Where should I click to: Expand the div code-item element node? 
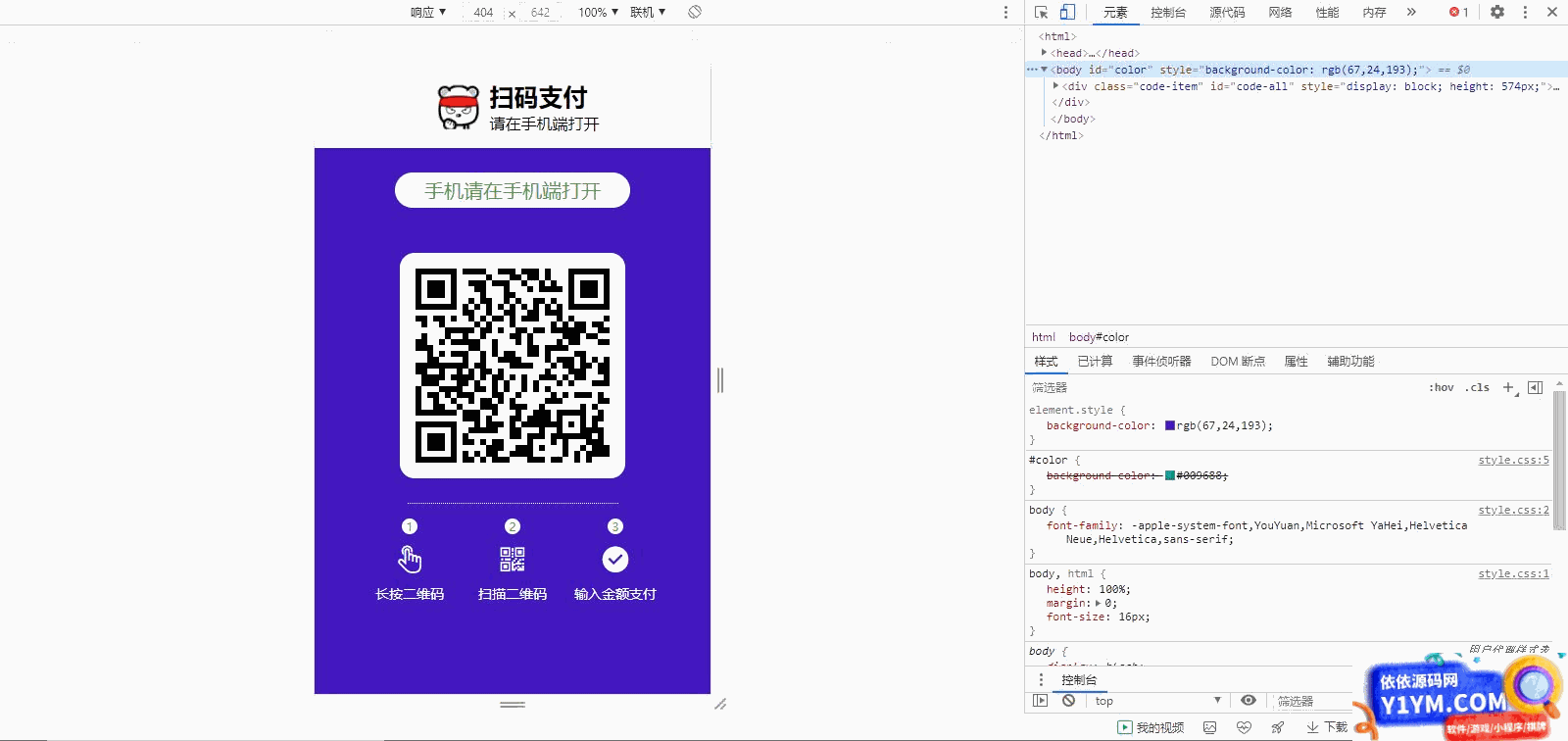pyautogui.click(x=1055, y=86)
